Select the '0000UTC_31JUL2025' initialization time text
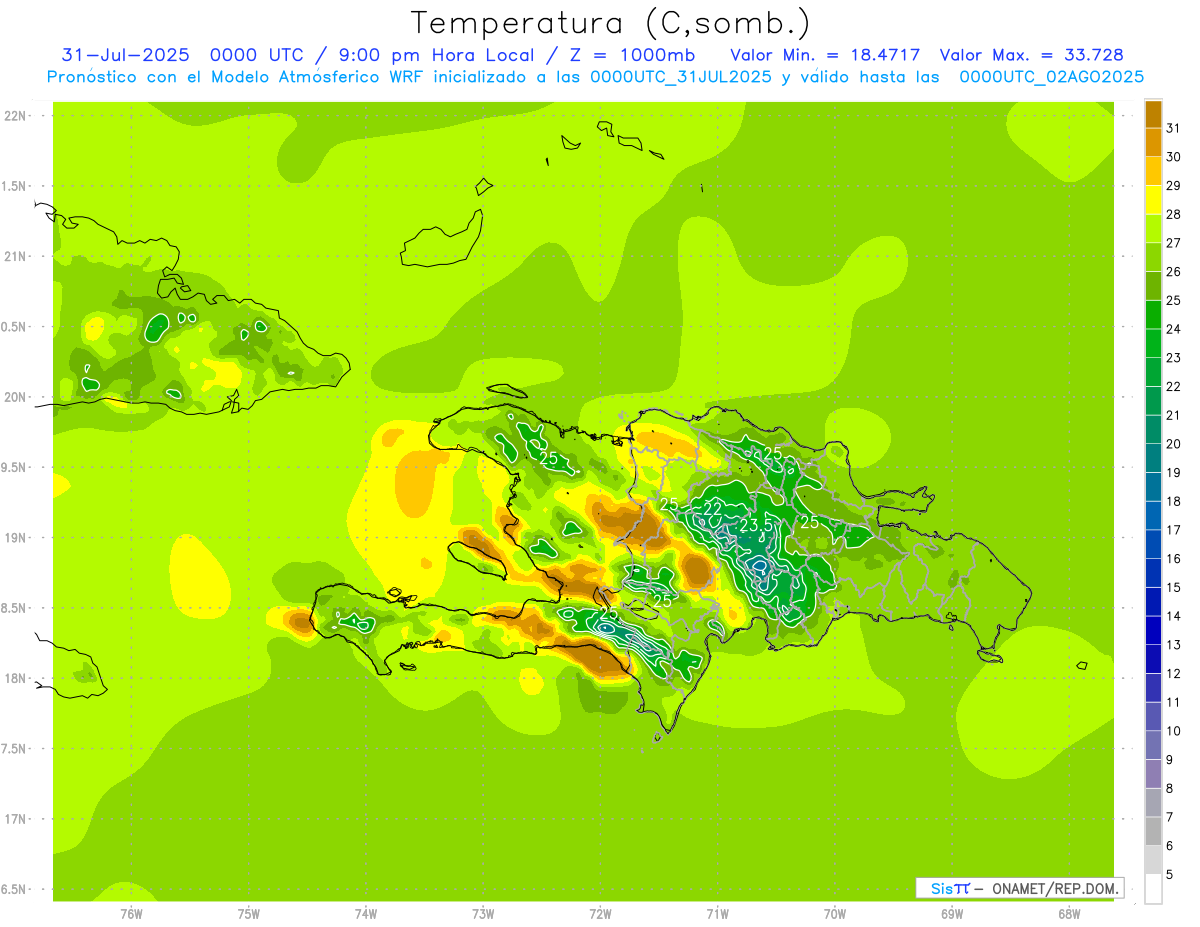Image resolution: width=1200 pixels, height=927 pixels. pyautogui.click(x=682, y=77)
